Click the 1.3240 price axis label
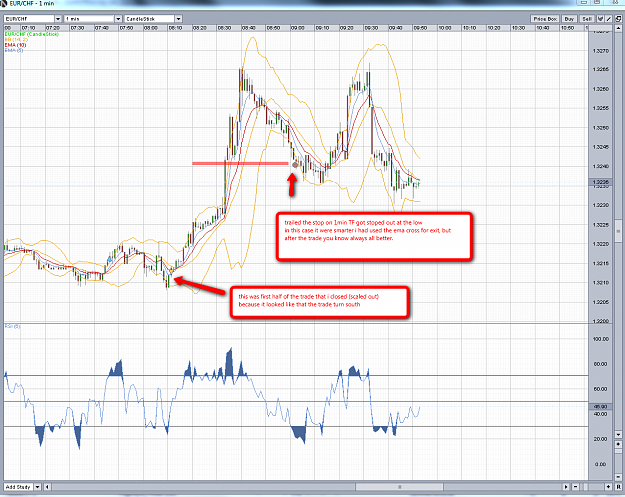This screenshot has width=625, height=497. point(601,167)
